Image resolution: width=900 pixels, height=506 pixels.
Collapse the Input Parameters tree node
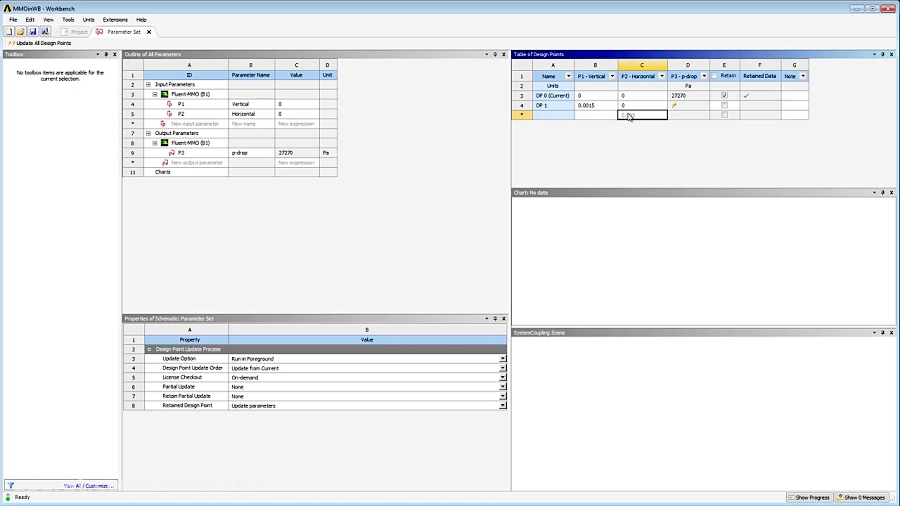(x=148, y=85)
